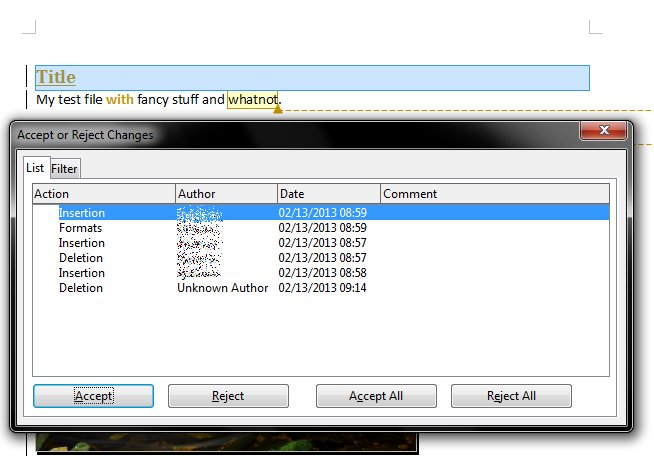This screenshot has height=467, width=654.
Task: Click the Comment column header
Action: [495, 193]
